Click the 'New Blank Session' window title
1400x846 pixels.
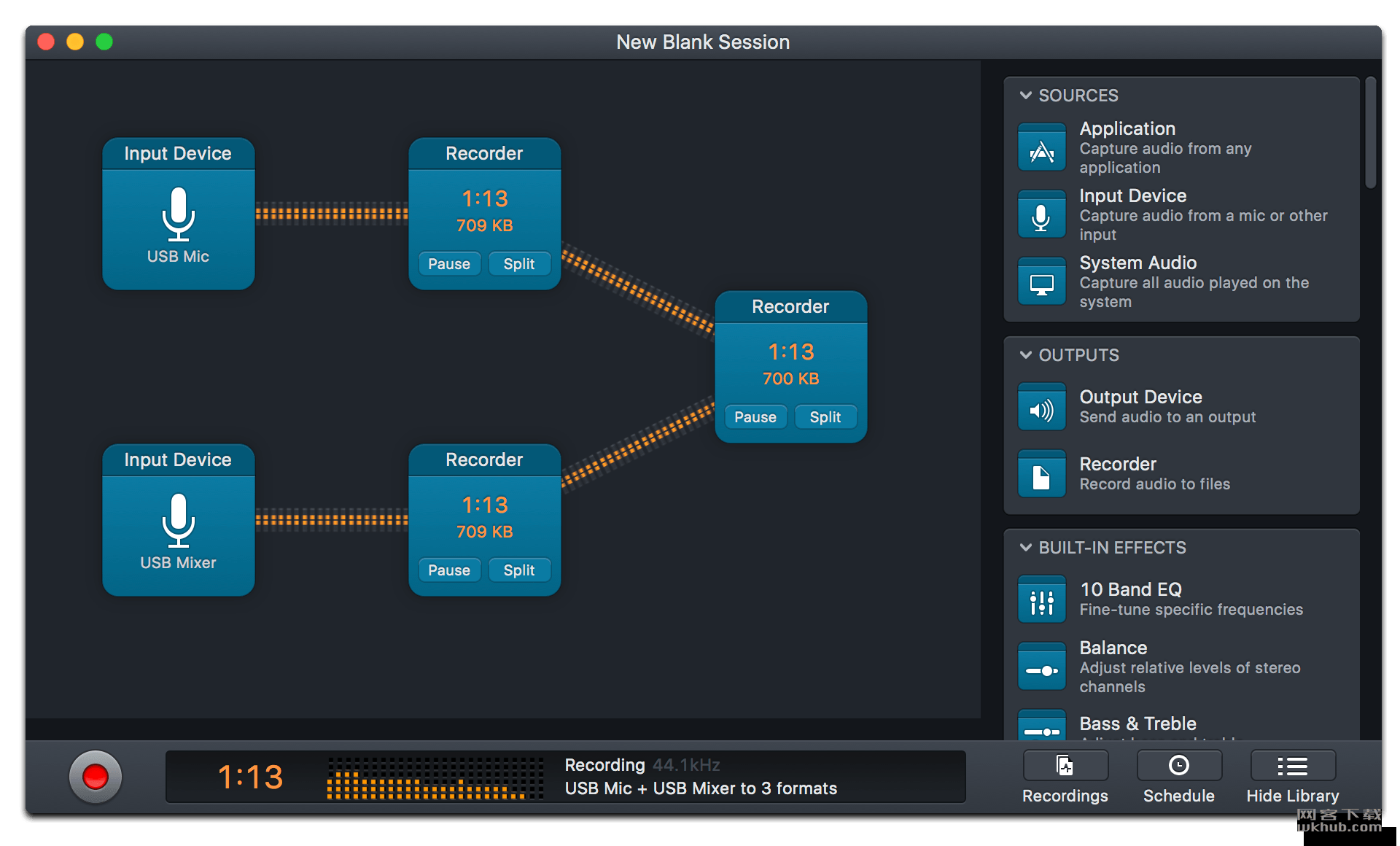pyautogui.click(x=703, y=42)
